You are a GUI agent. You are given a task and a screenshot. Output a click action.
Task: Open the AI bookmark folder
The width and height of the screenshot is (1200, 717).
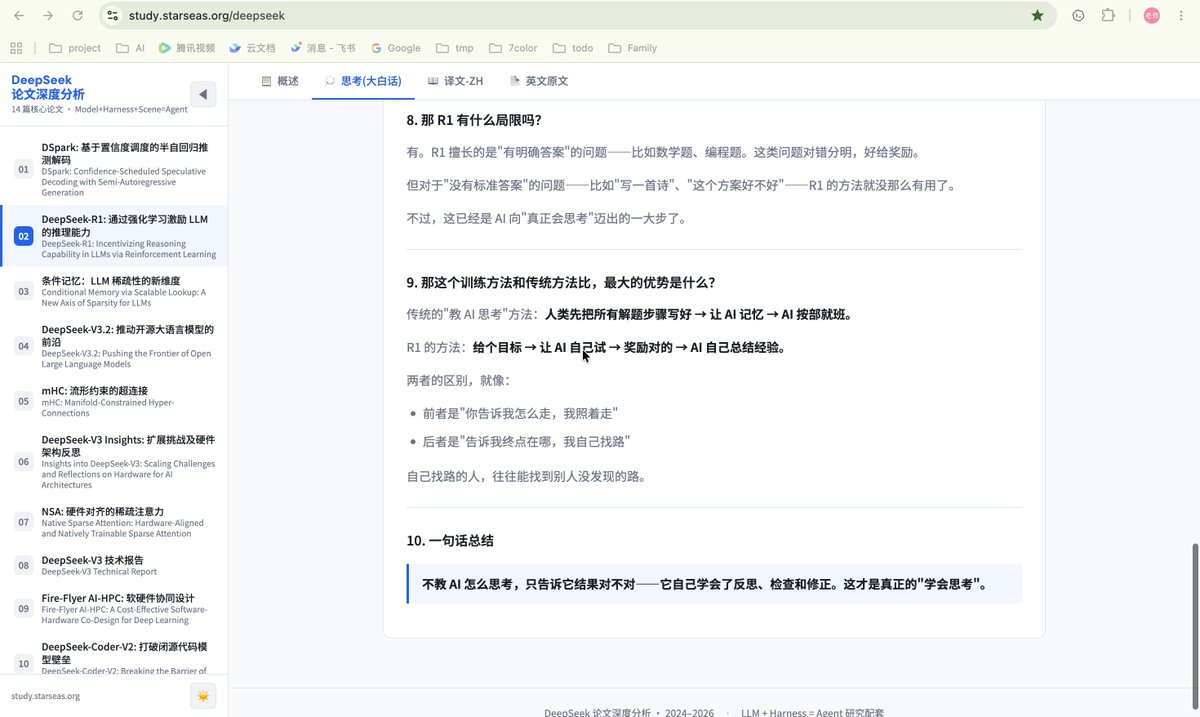coord(131,48)
